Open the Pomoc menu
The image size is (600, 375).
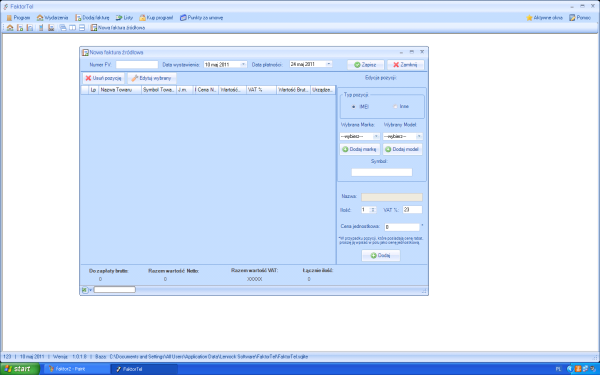point(580,18)
